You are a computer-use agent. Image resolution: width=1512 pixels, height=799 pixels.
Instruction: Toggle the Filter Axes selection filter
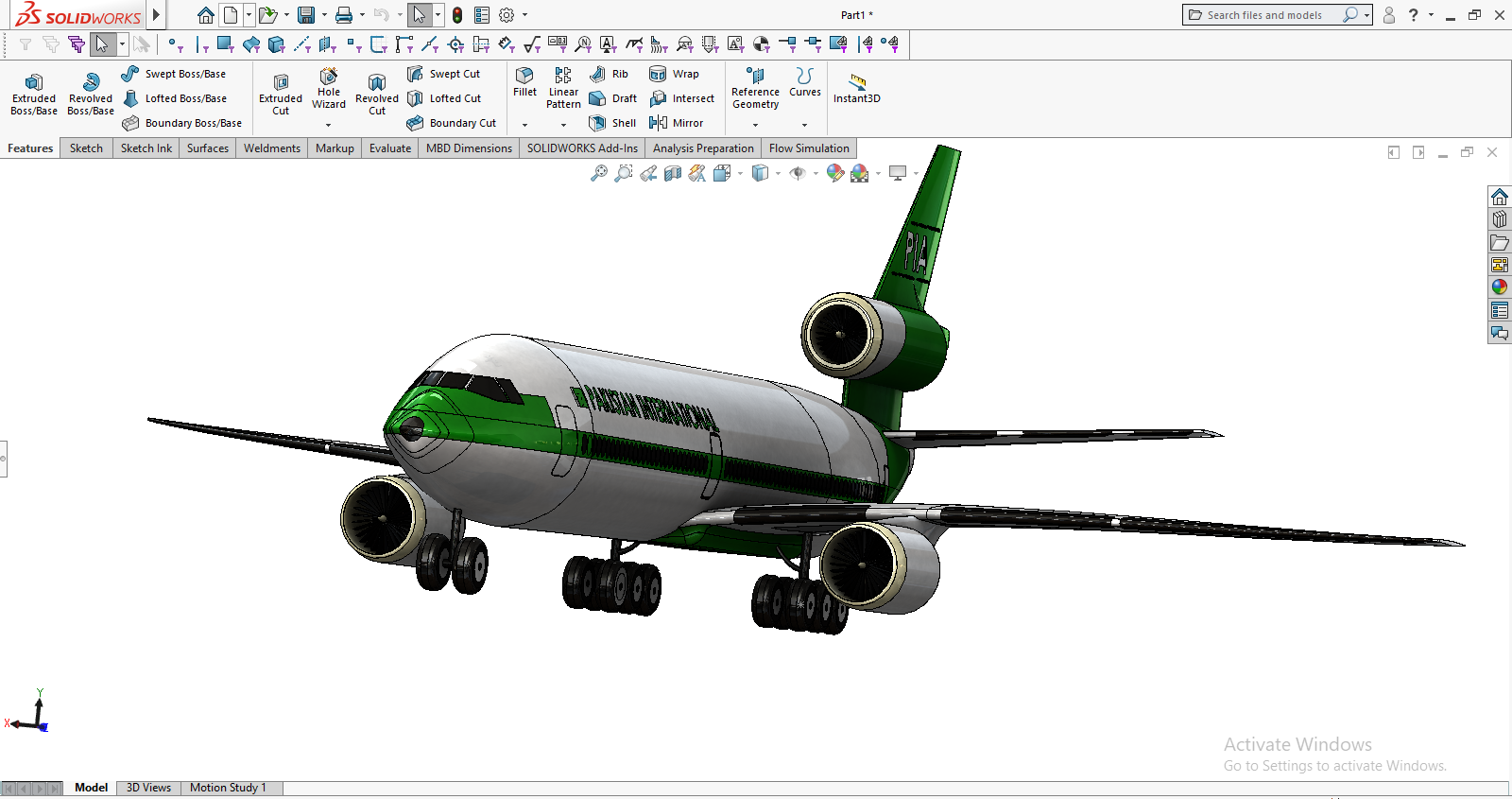click(302, 43)
